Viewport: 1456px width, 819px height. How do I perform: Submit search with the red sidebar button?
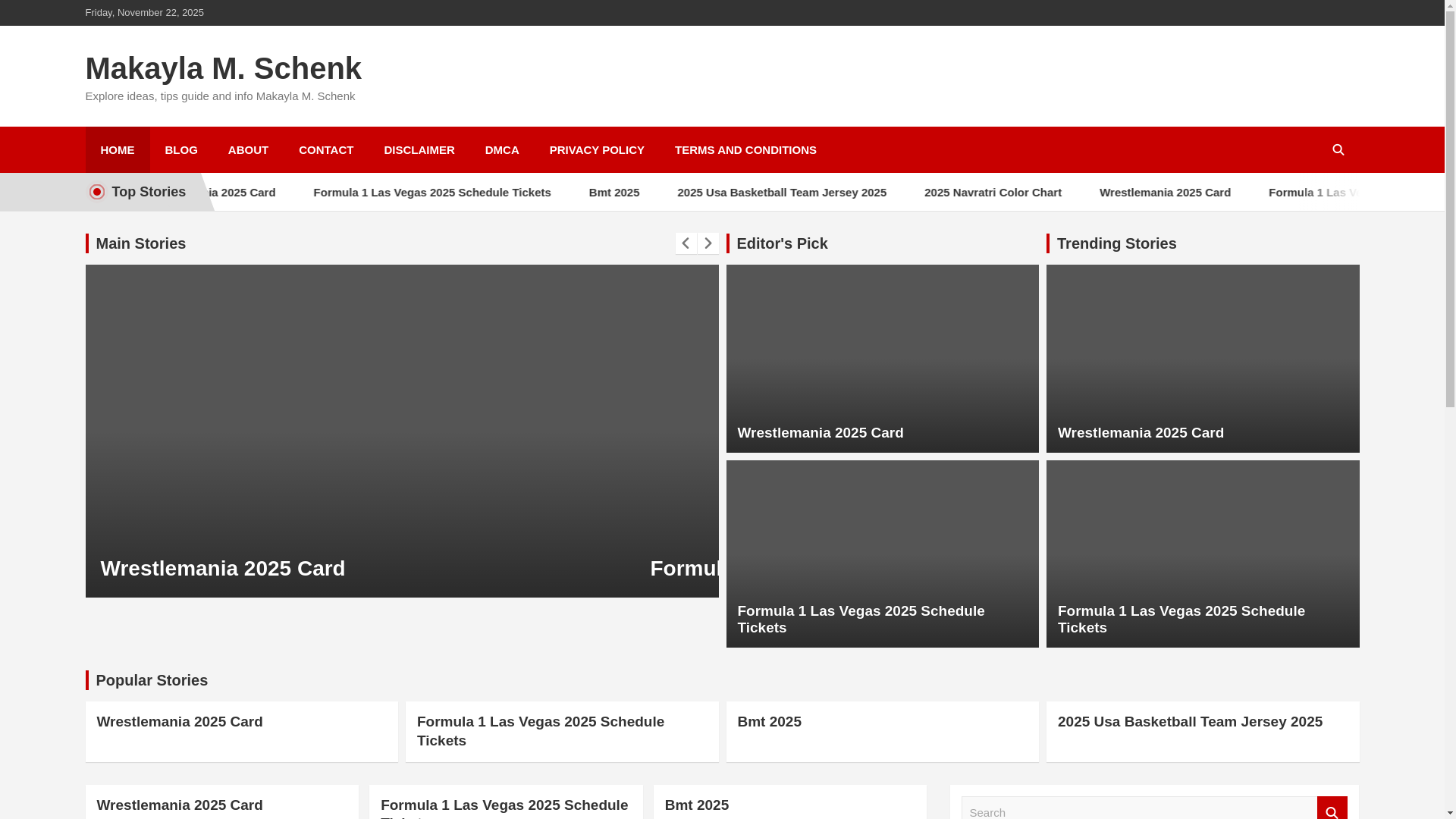1332,808
